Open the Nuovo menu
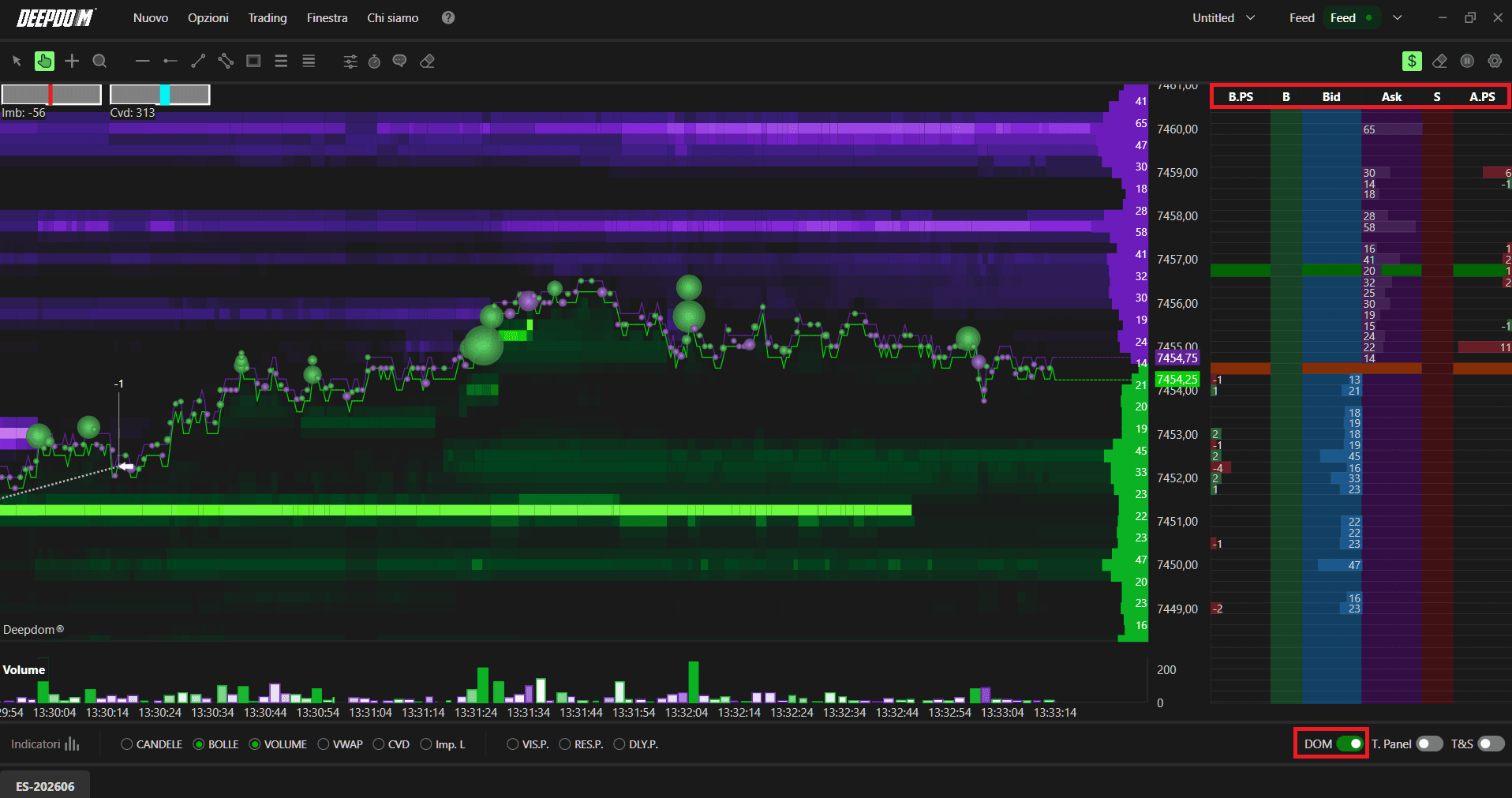The width and height of the screenshot is (1512, 798). (x=151, y=17)
